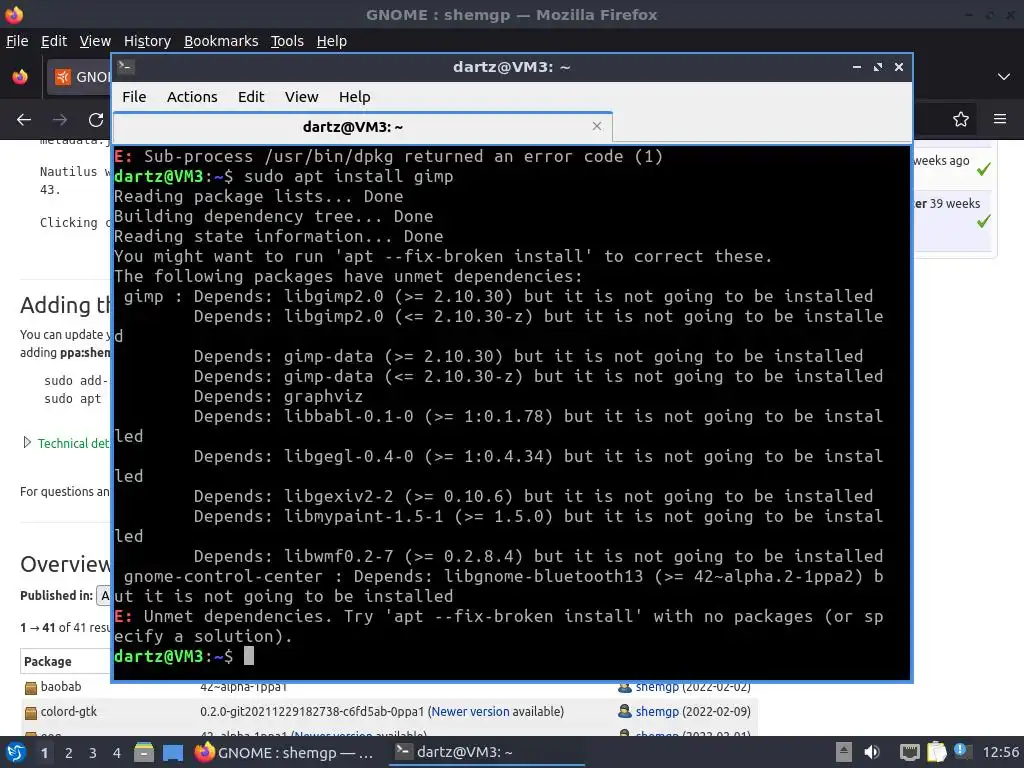1024x768 pixels.
Task: Switch to dartz@VM3 terminal taskbar entry
Action: click(x=487, y=752)
